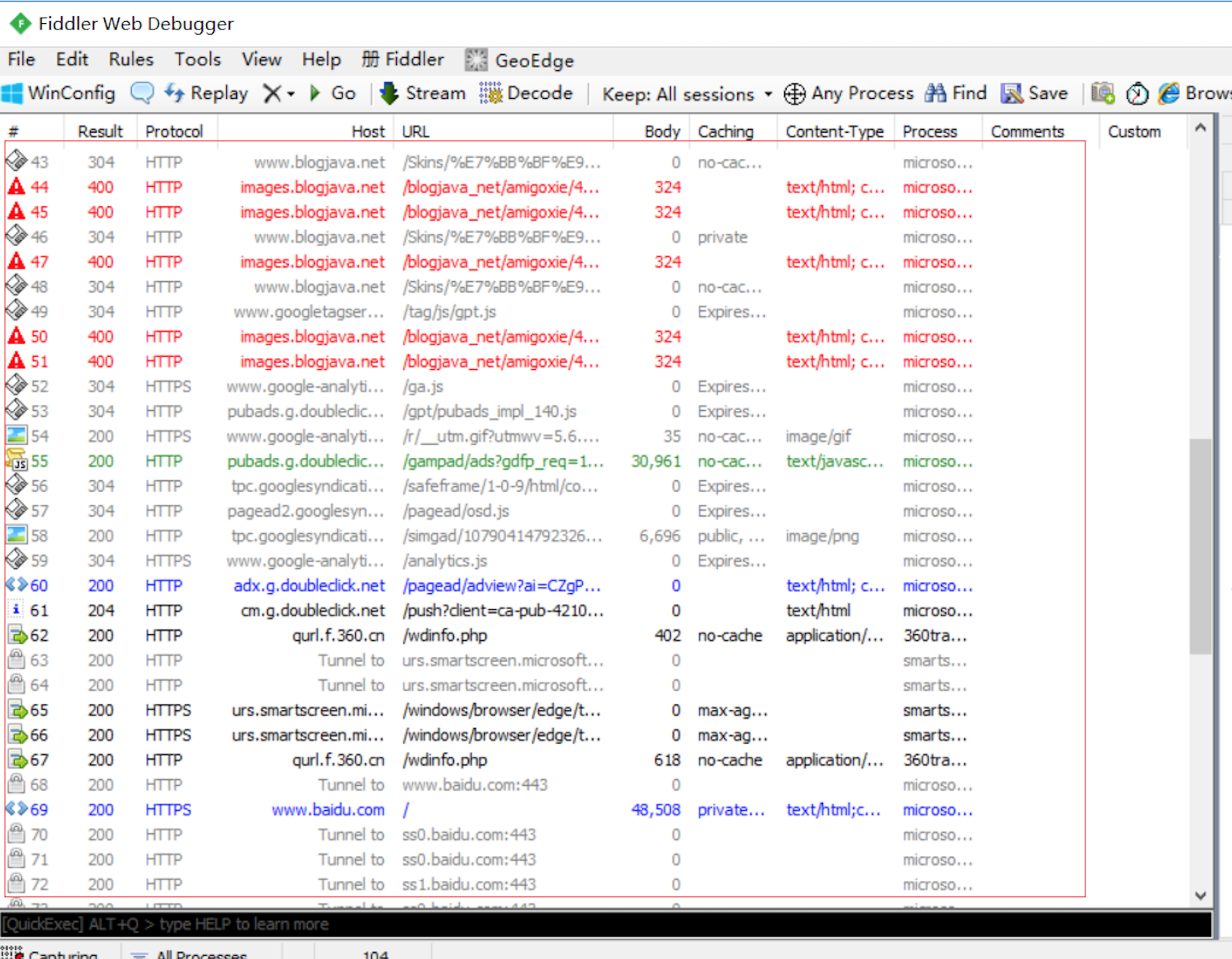This screenshot has width=1232, height=959.
Task: Toggle Decode option in toolbar
Action: [526, 93]
